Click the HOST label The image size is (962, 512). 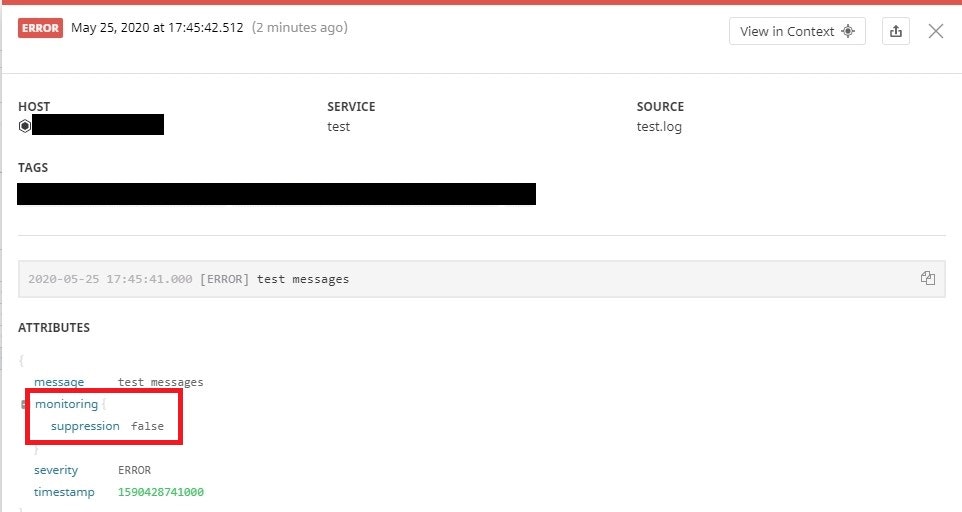pos(34,107)
